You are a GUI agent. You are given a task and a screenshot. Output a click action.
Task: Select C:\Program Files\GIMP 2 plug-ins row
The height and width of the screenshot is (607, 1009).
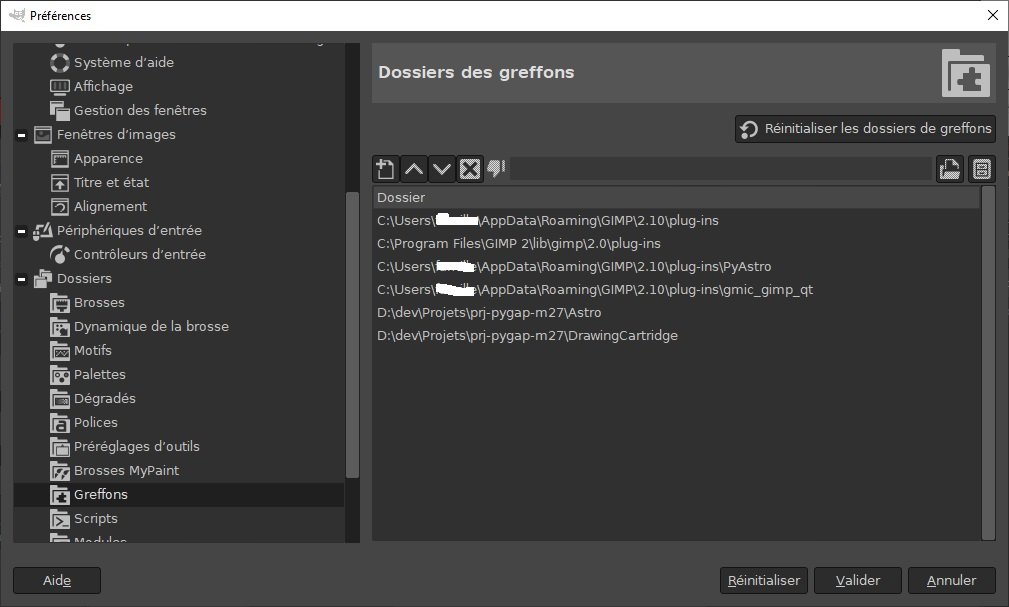click(676, 244)
